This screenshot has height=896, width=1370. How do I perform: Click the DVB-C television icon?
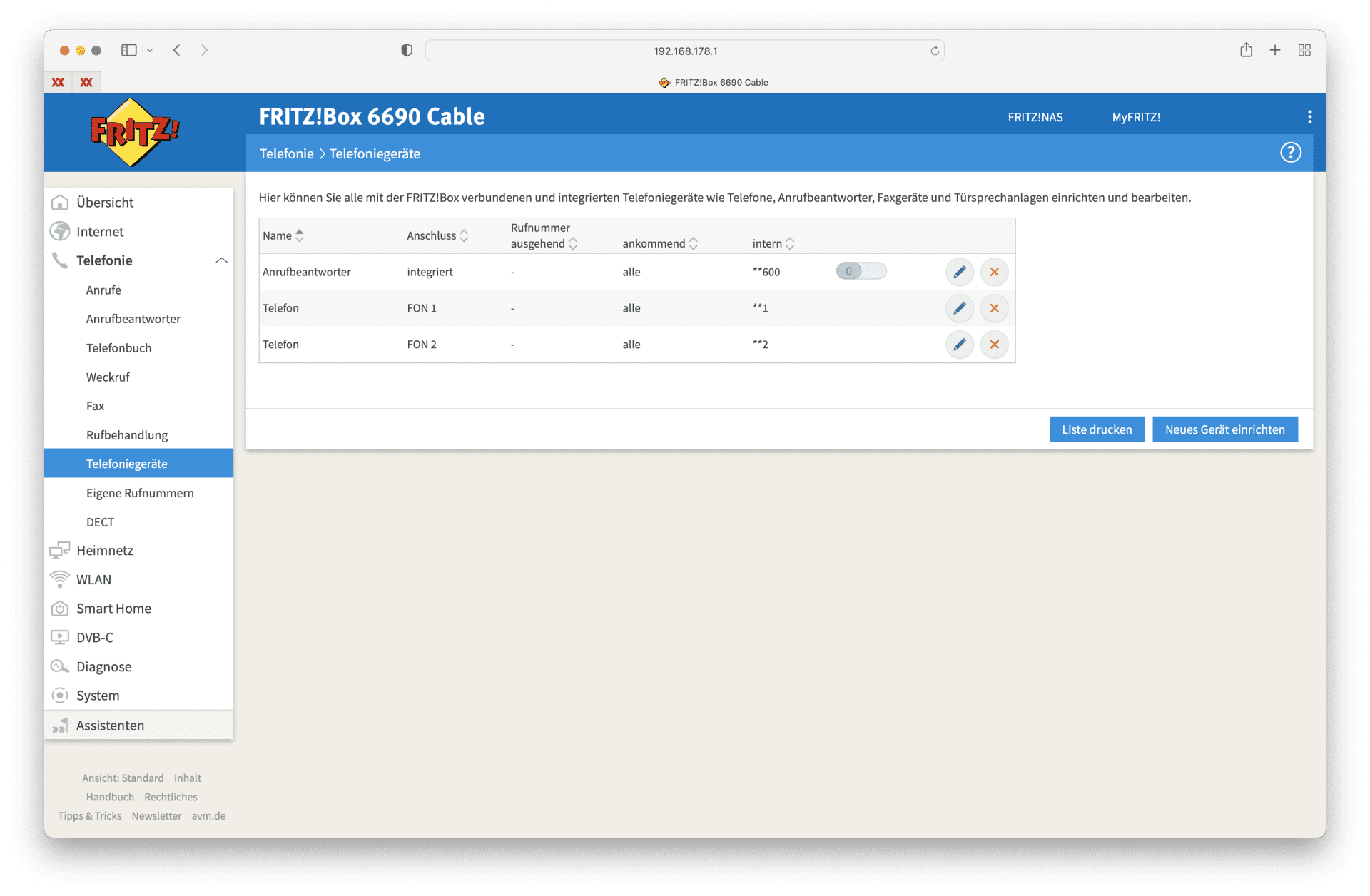tap(60, 637)
